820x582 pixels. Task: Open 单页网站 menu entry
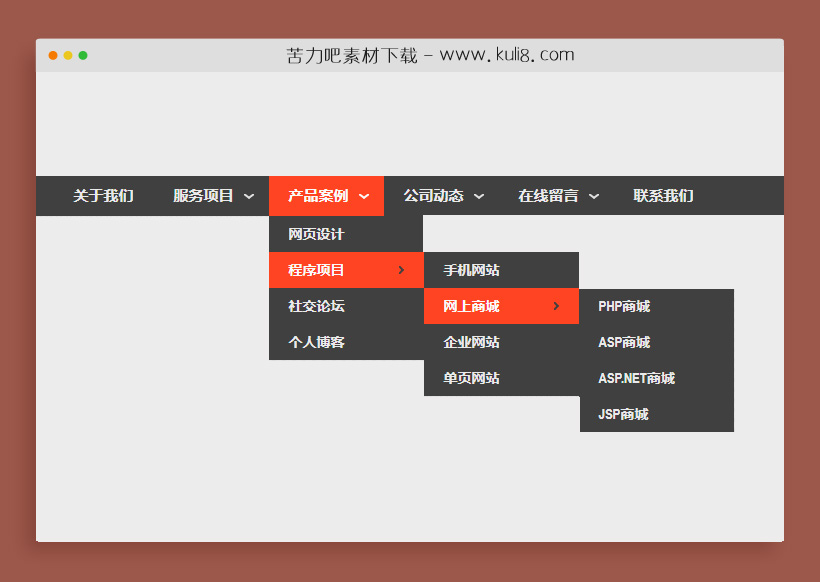point(471,378)
